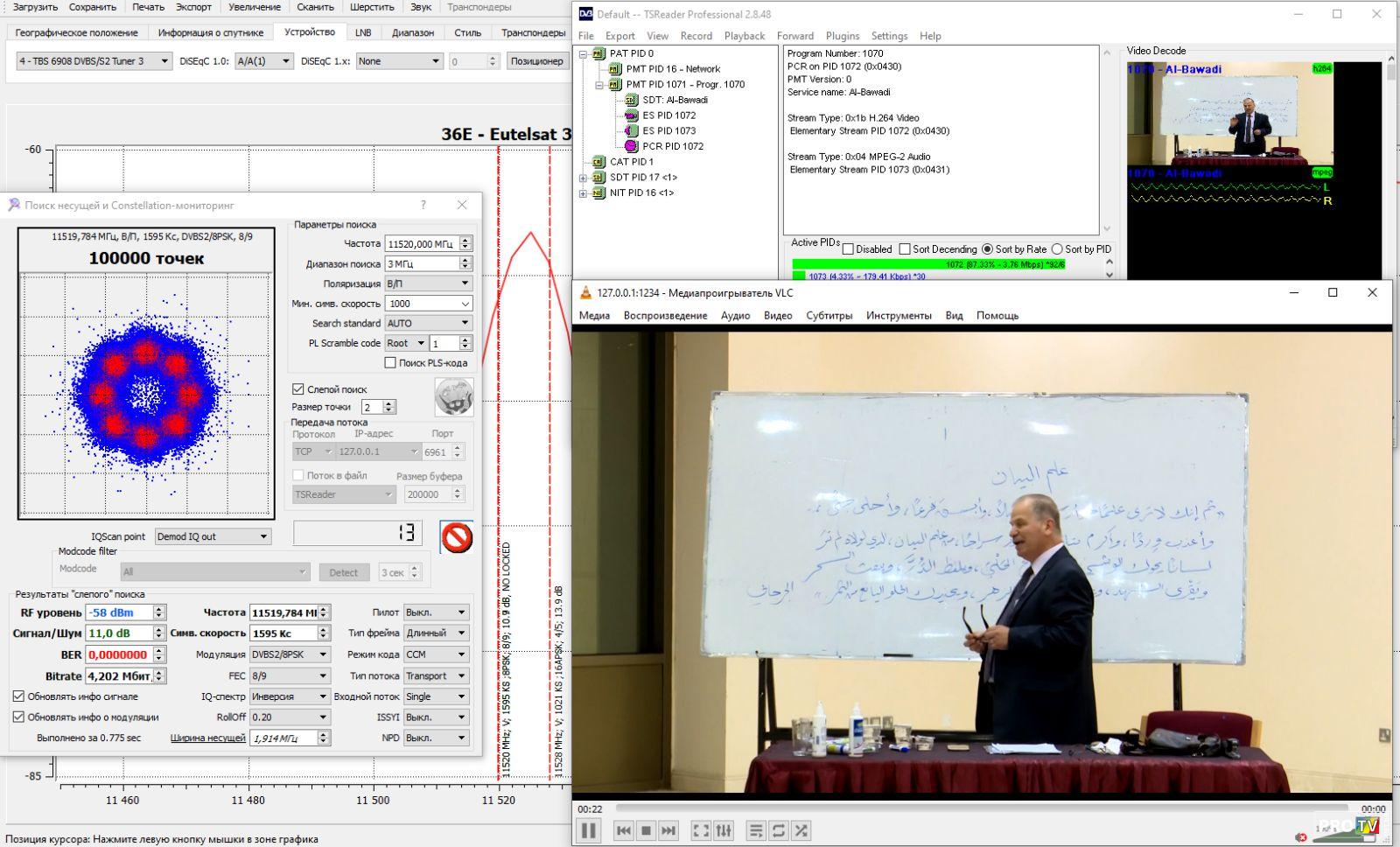Click the Ширина несущей link
This screenshot has height=847, width=1400.
pos(207,738)
